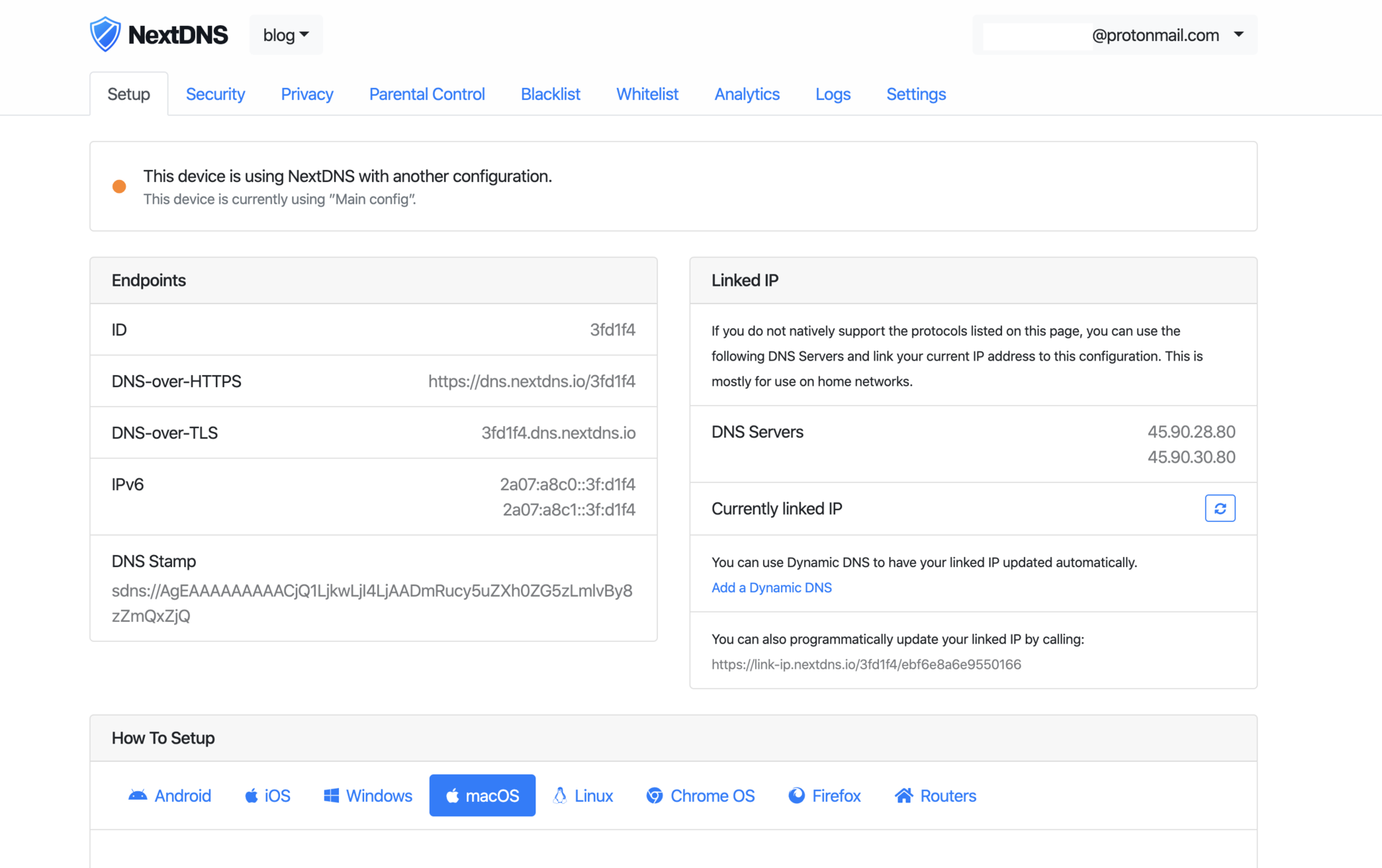Image resolution: width=1382 pixels, height=868 pixels.
Task: Click Add a Dynamic DNS
Action: (x=771, y=587)
